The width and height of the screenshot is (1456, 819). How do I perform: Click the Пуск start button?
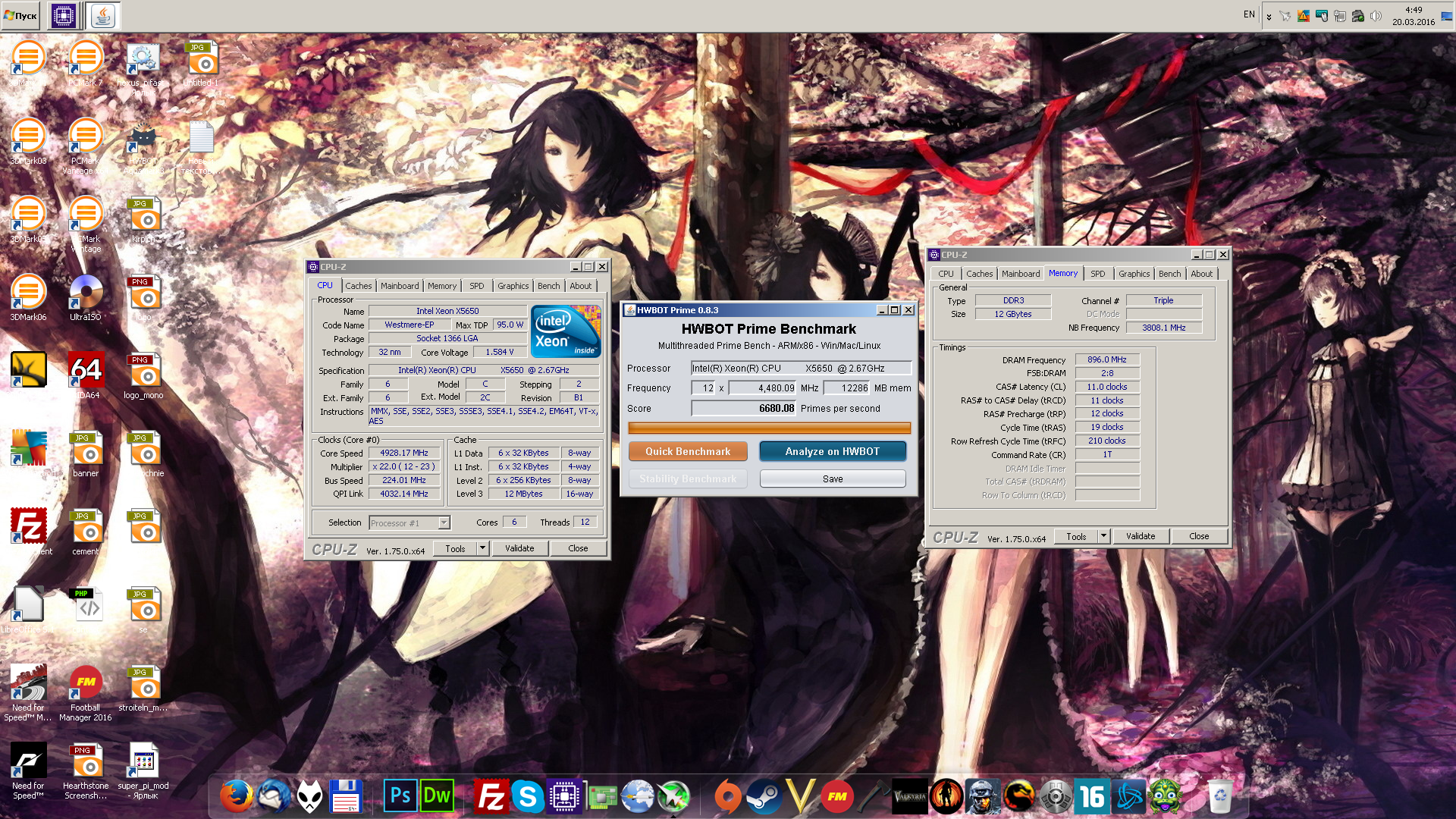click(20, 15)
